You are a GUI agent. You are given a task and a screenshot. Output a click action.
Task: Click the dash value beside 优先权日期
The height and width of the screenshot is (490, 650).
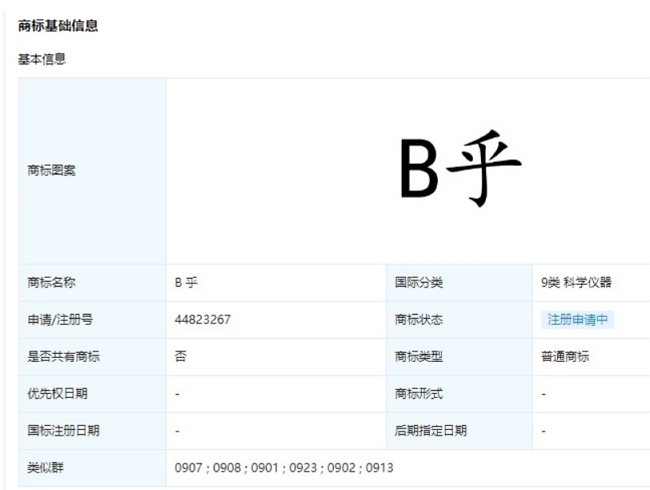click(x=177, y=394)
